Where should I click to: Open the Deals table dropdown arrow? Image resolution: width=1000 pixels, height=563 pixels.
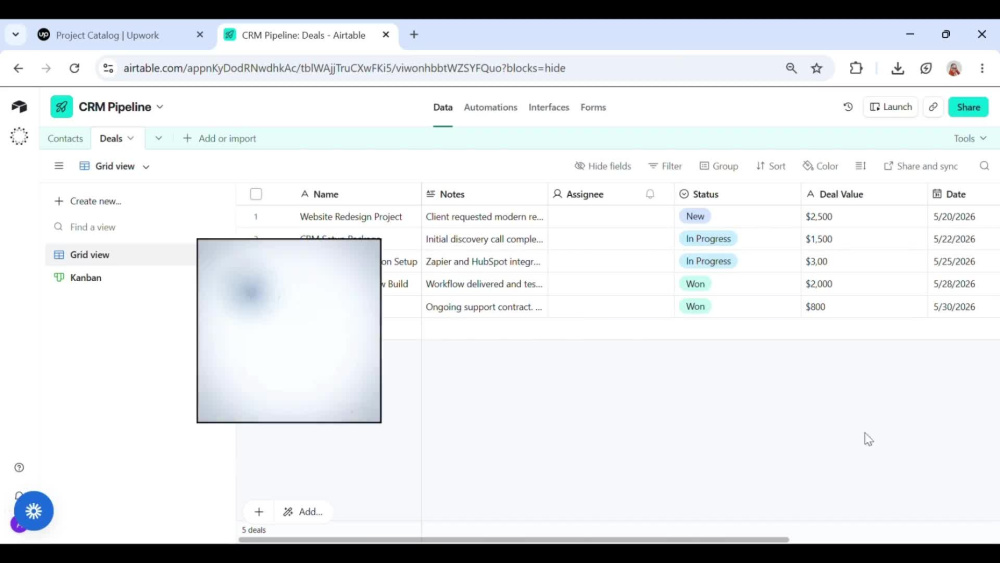tap(131, 138)
